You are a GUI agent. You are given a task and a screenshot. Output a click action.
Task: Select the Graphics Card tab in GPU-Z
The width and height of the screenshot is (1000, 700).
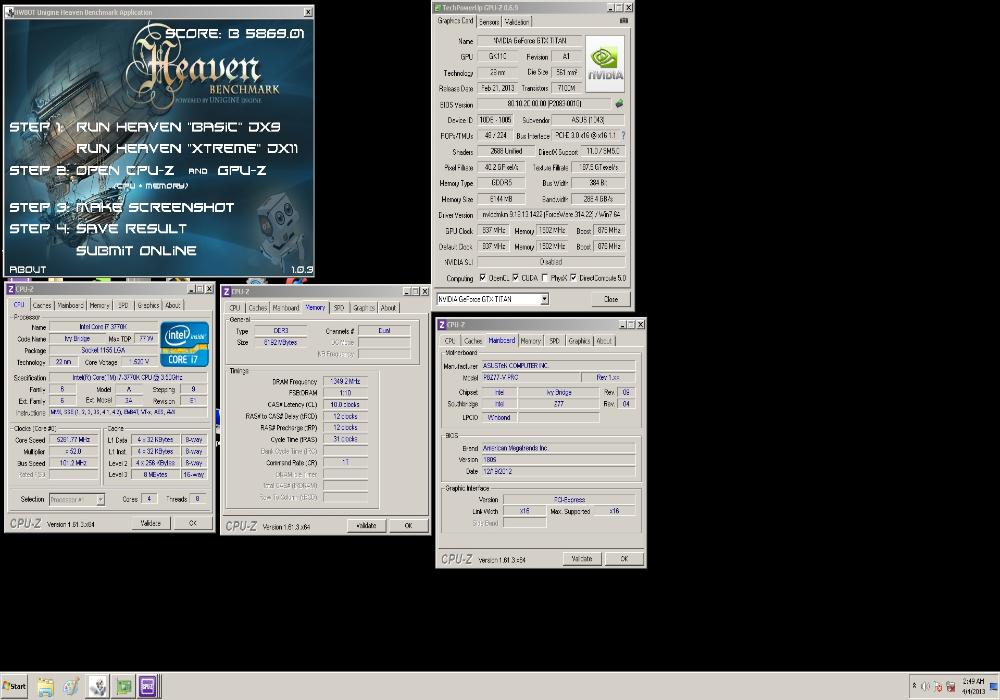(455, 20)
